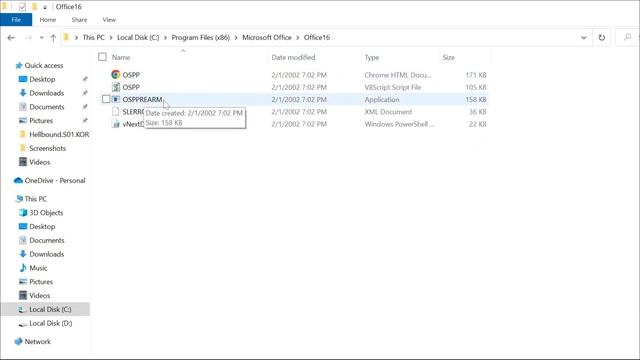Image resolution: width=640 pixels, height=360 pixels.
Task: Select the OSPPREARM application icon
Action: click(116, 99)
